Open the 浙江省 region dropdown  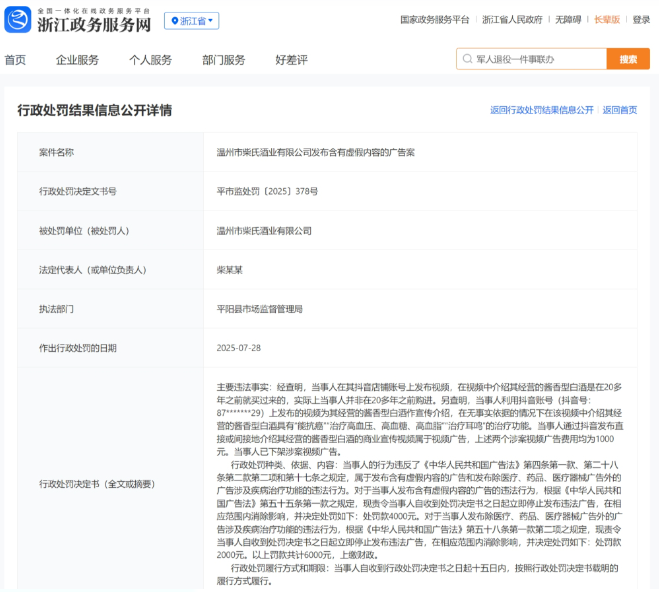tap(192, 21)
